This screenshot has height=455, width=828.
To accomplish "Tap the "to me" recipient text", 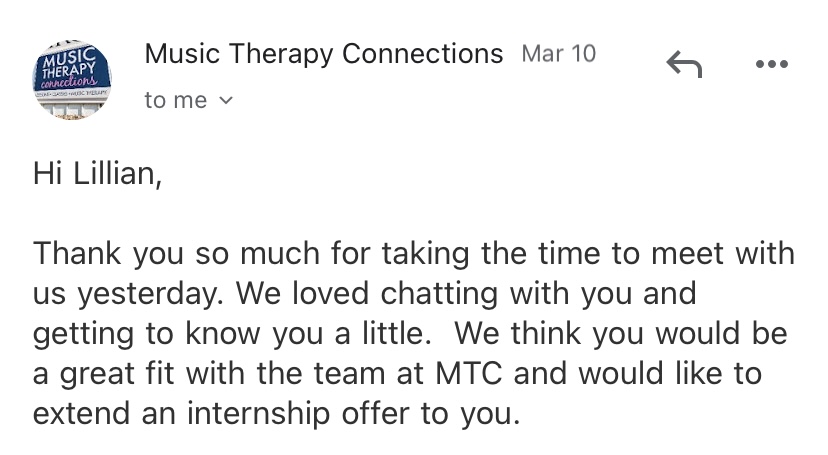I will pos(175,100).
